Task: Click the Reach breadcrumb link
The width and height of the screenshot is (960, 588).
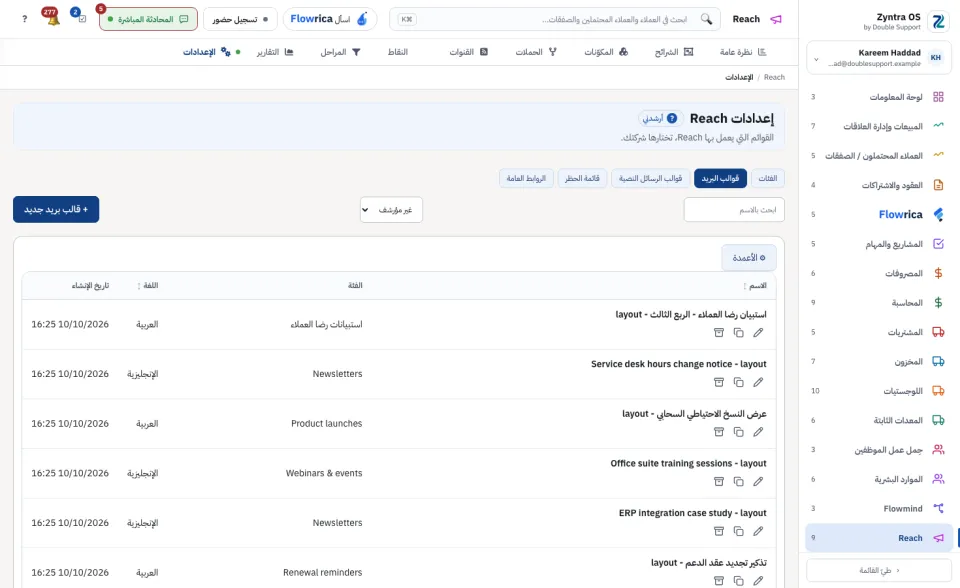Action: click(774, 77)
